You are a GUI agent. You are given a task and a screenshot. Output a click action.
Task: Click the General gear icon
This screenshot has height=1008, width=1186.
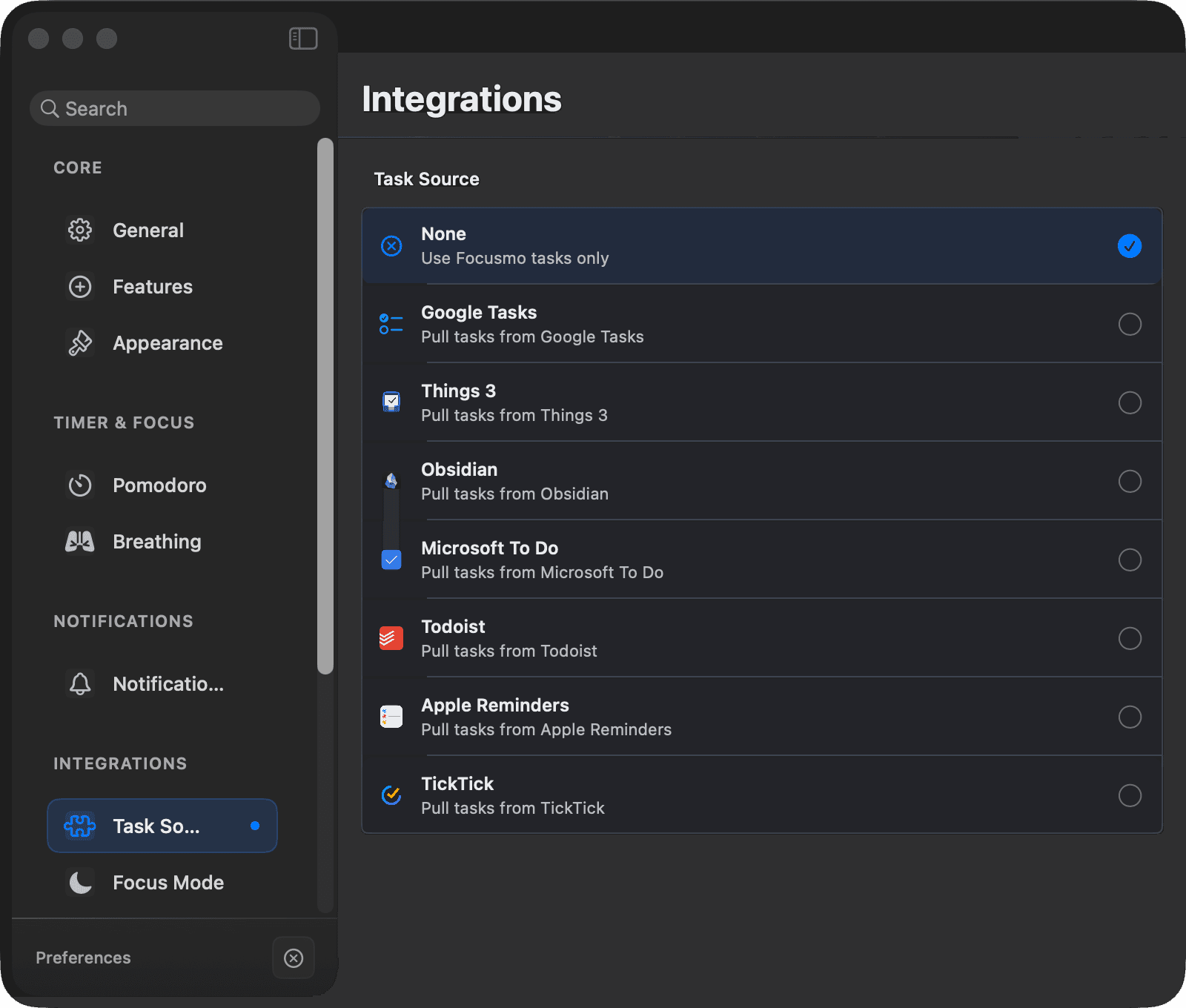tap(80, 231)
